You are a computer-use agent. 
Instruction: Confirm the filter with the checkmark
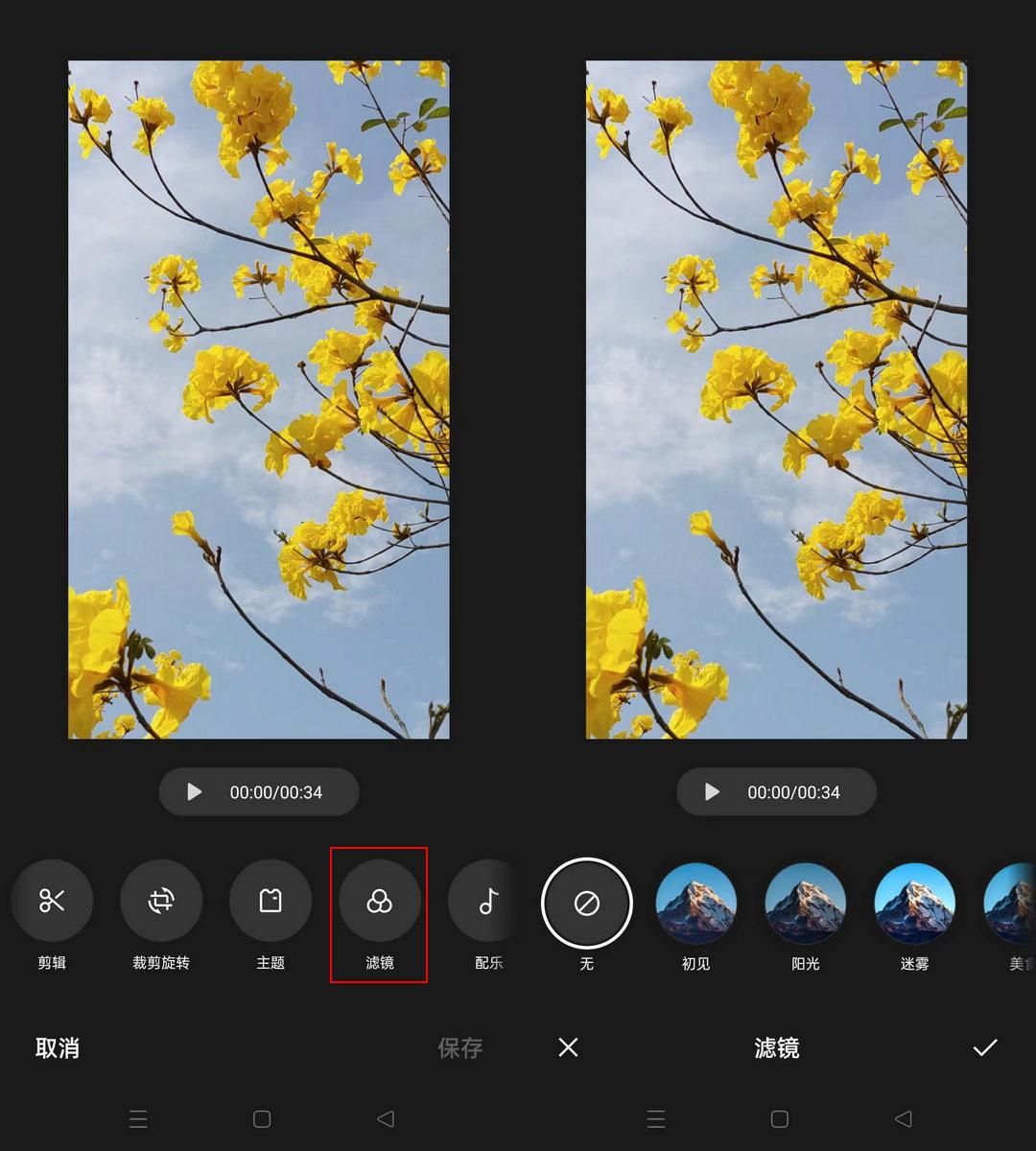coord(985,1047)
